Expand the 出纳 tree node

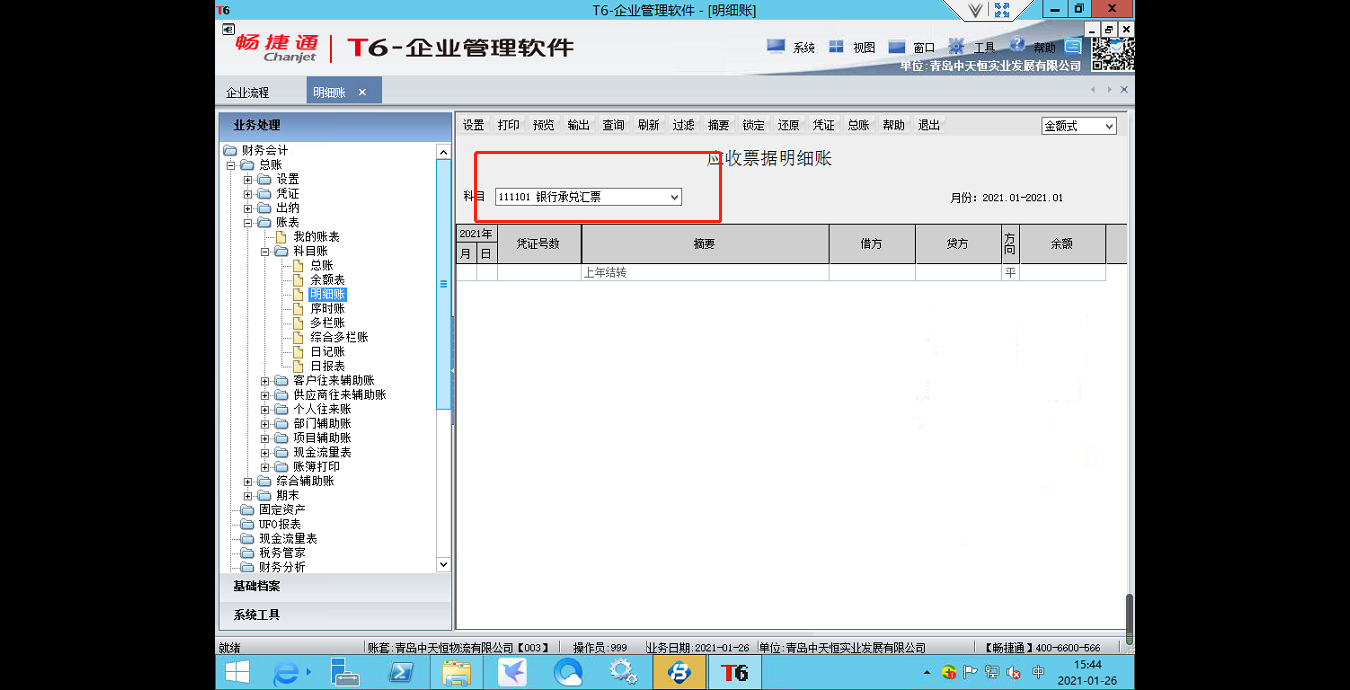(248, 208)
